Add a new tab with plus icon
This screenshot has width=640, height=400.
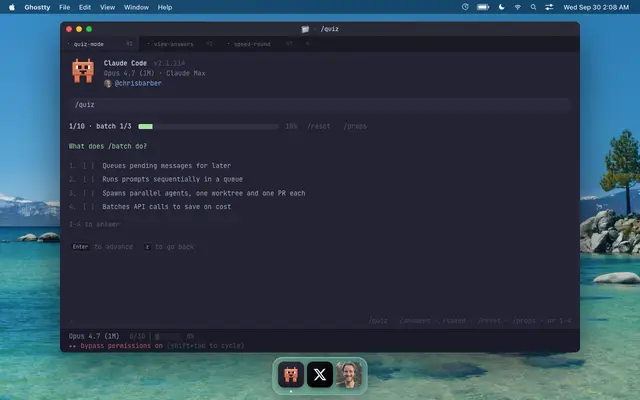(x=308, y=44)
